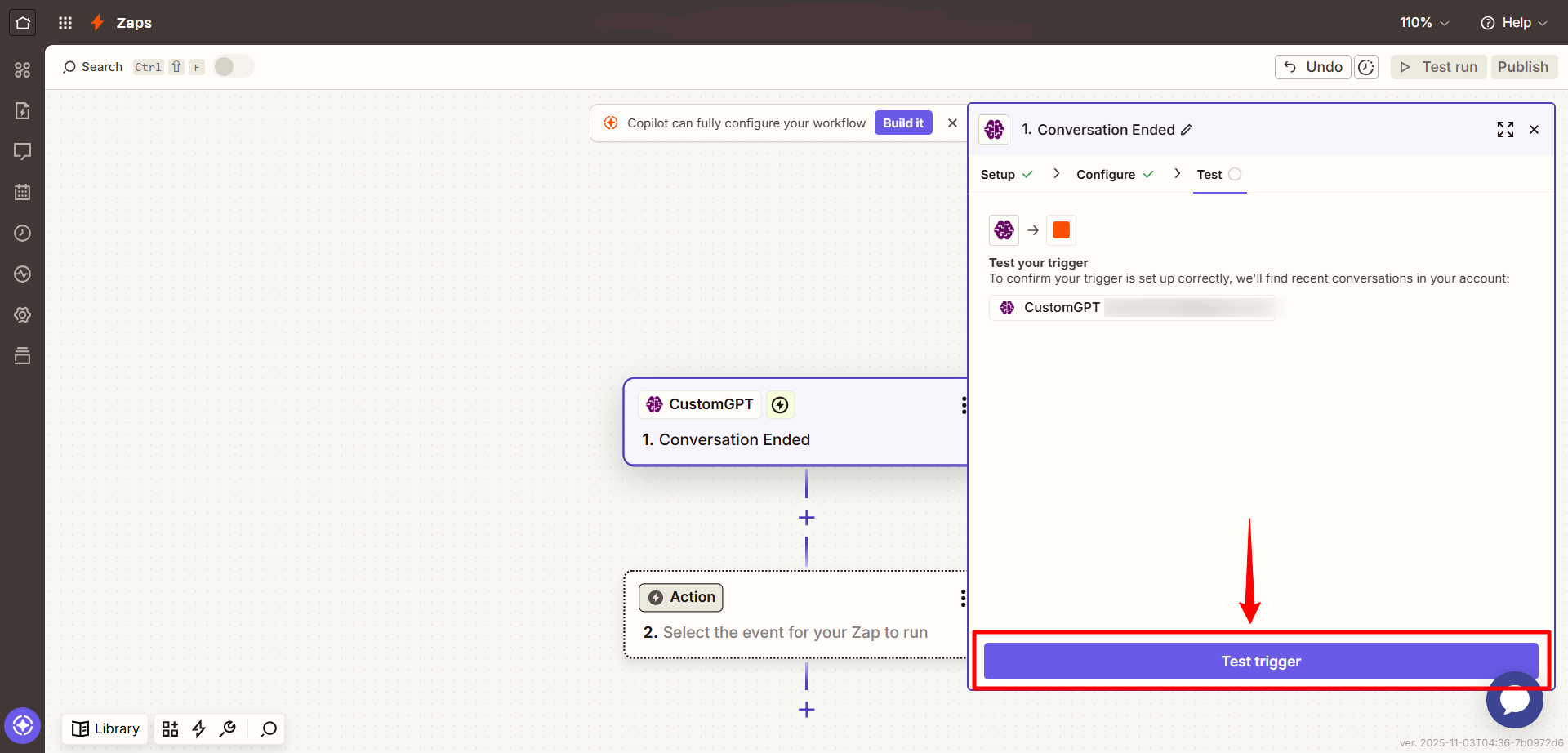Expand the Conversation Ended panel to fullscreen
The image size is (1568, 753).
[1505, 130]
